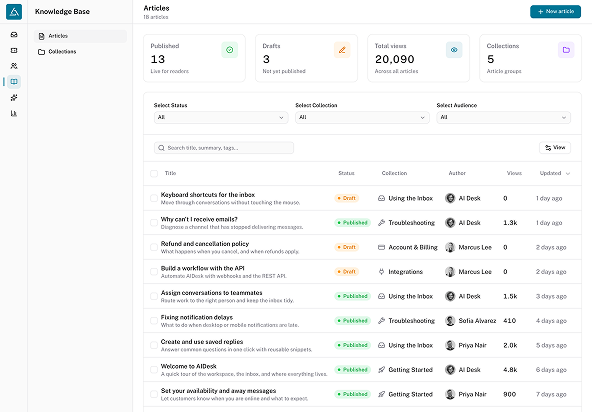Click wrench icon in Fixing notification delays row
592x412 pixels.
coord(381,321)
